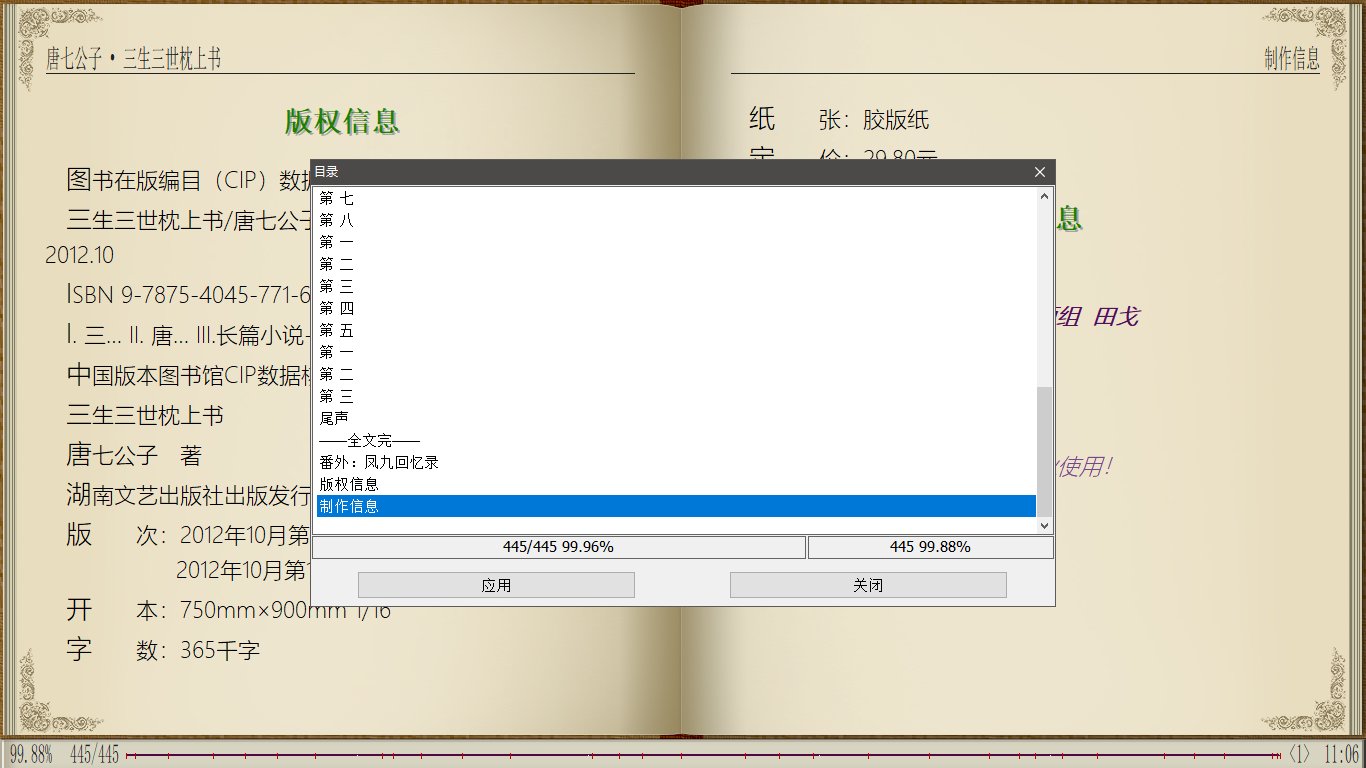
Task: Click the scroll-up arrow in the chapter list
Action: point(1043,196)
